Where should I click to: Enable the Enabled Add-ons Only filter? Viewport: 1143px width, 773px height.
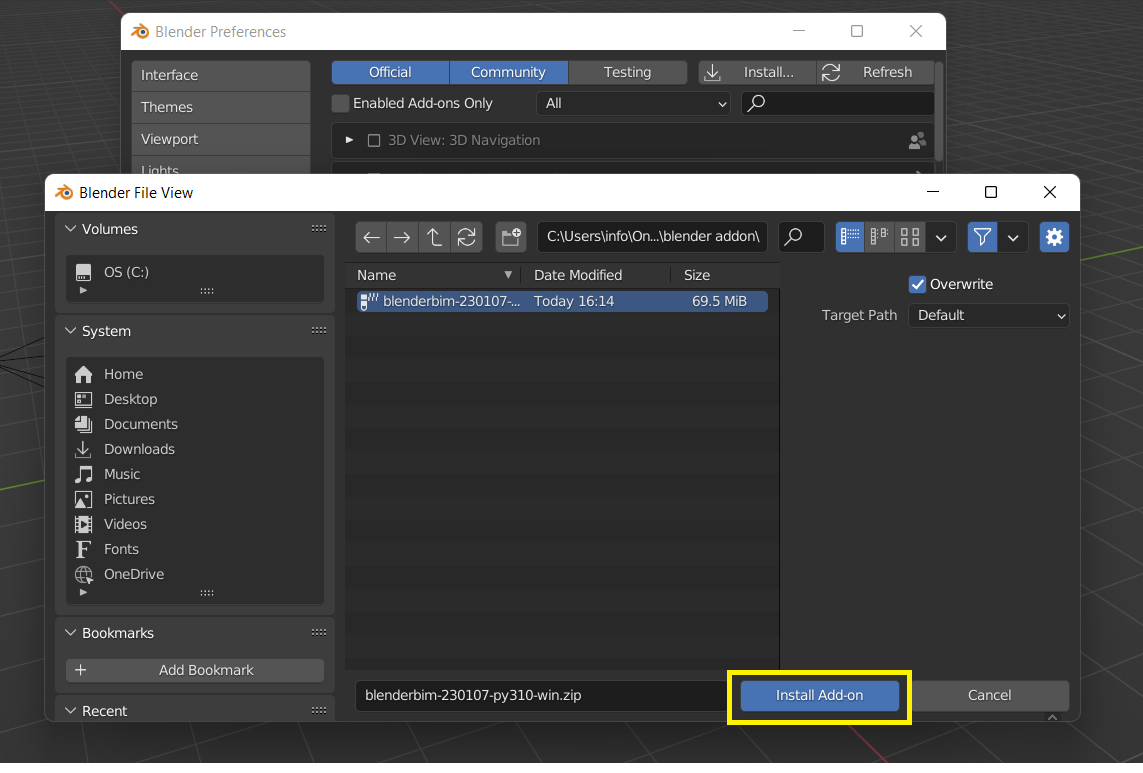[x=340, y=103]
